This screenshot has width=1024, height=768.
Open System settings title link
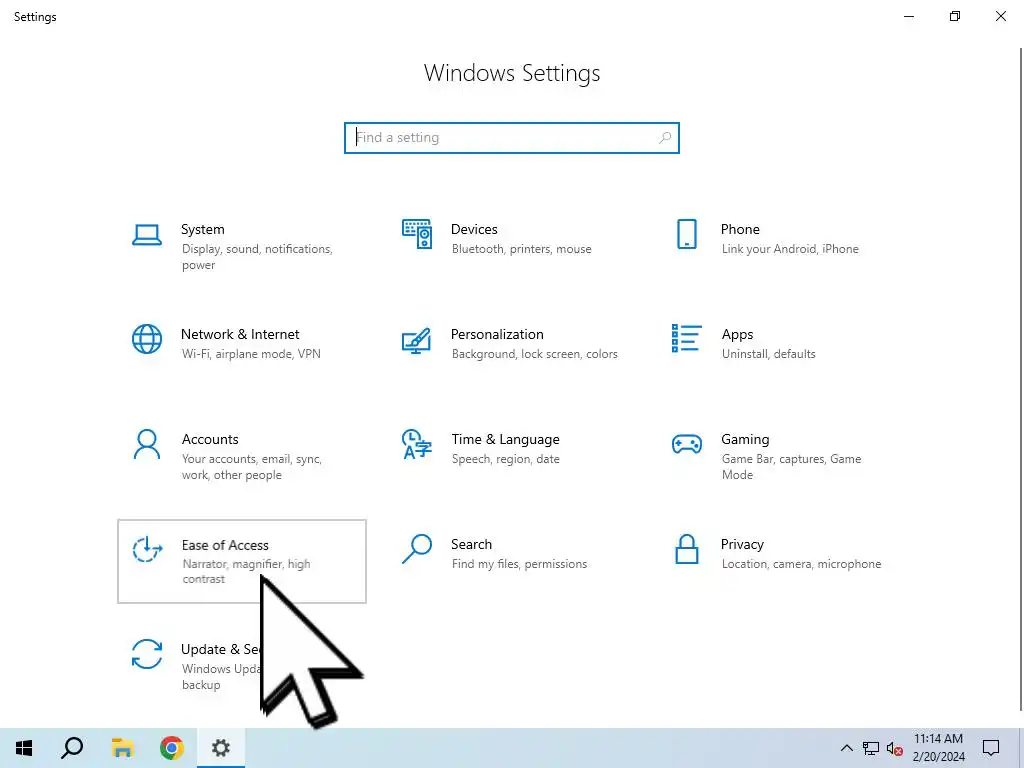click(202, 229)
